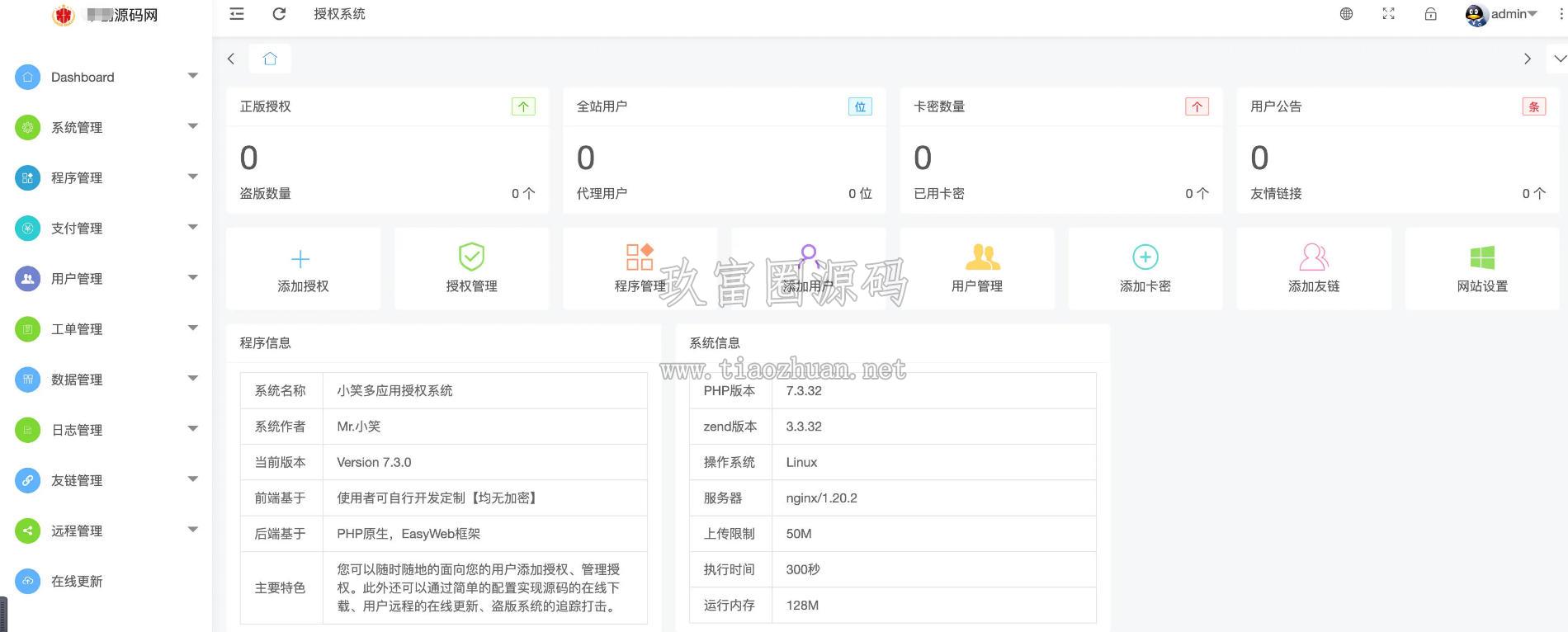This screenshot has width=1568, height=632.
Task: Open the 日志管理 menu item
Action: point(106,429)
